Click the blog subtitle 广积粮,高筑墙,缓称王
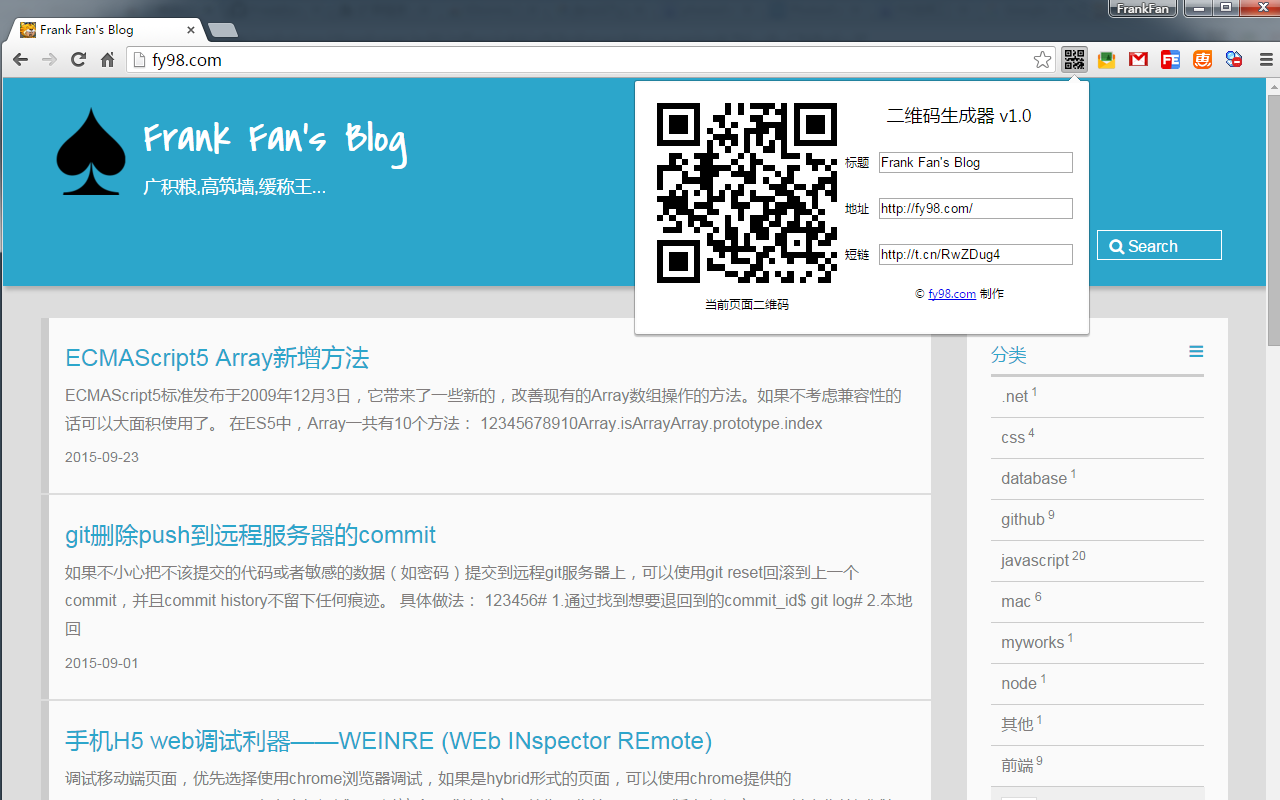This screenshot has height=800, width=1280. pyautogui.click(x=234, y=187)
